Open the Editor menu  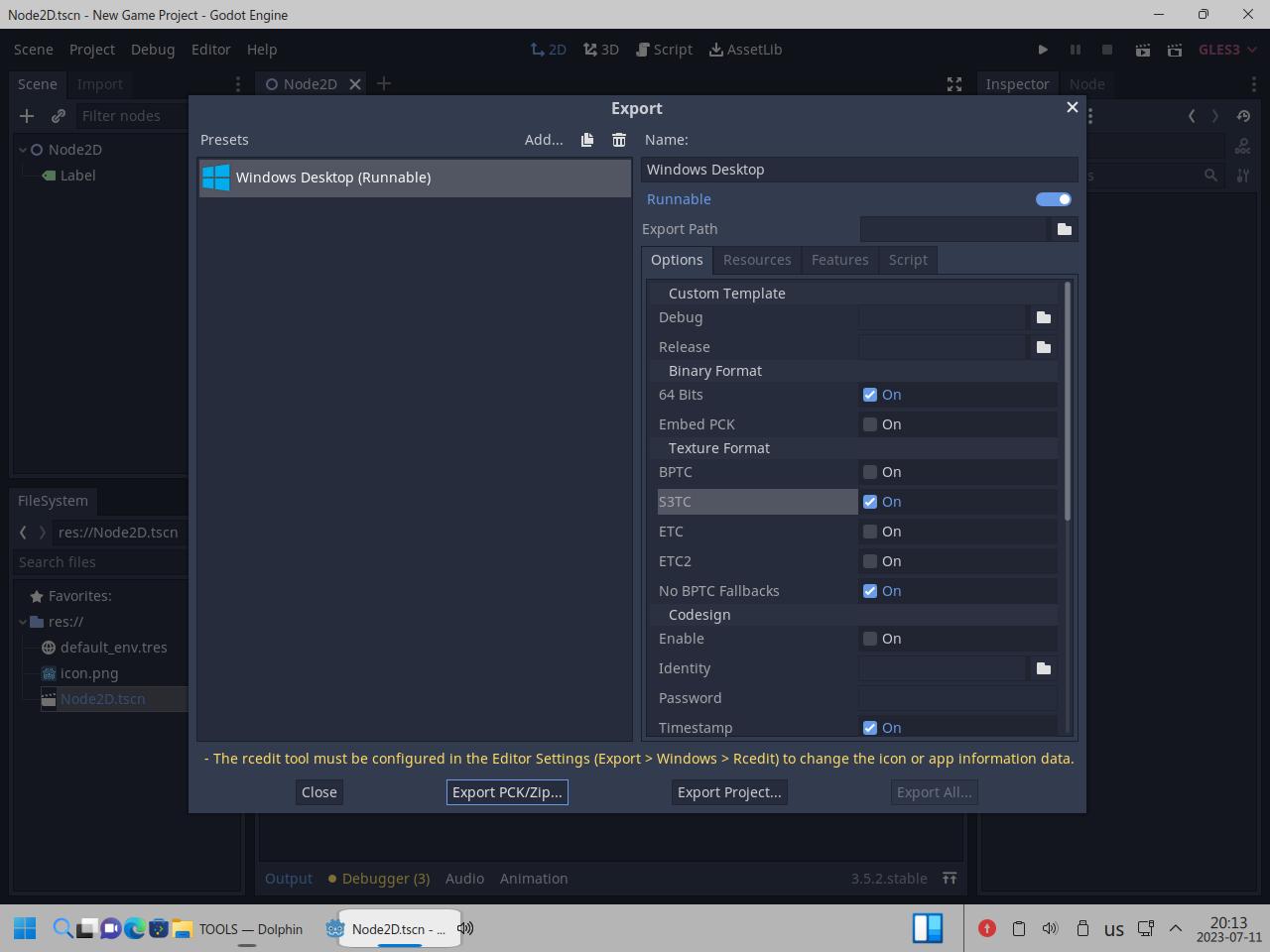[211, 50]
